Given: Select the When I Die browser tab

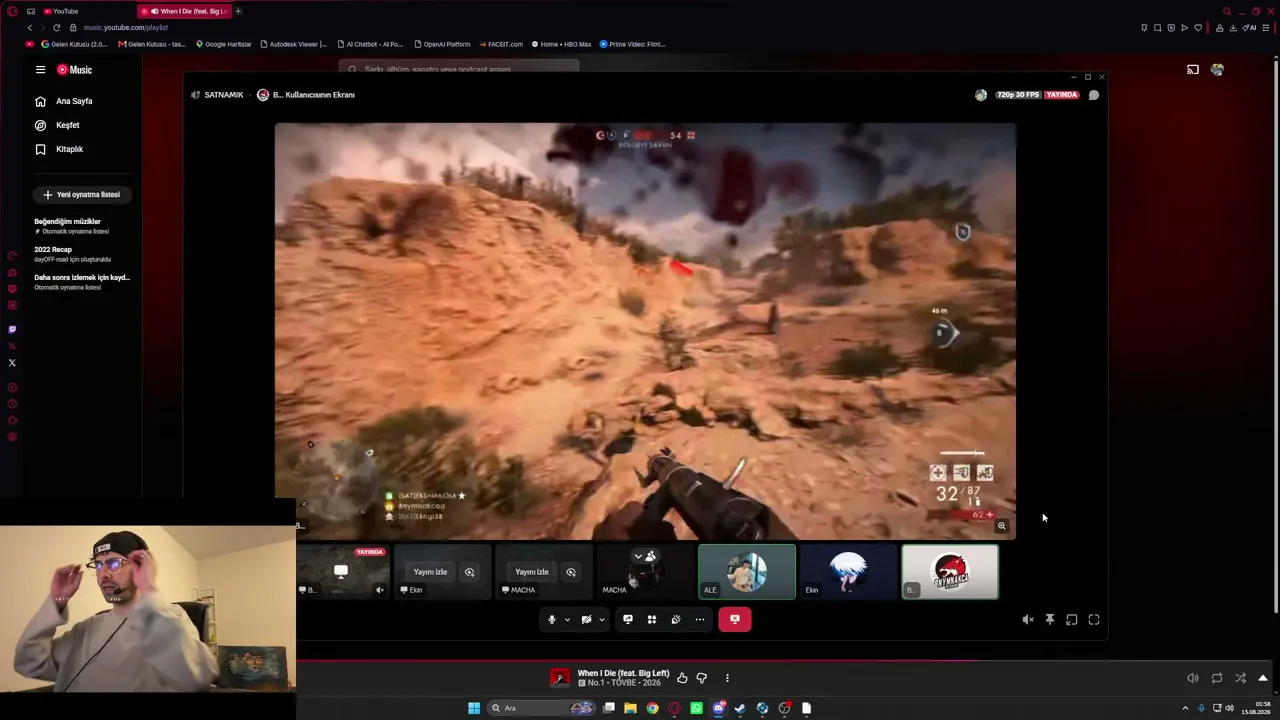Looking at the screenshot, I should pos(185,11).
